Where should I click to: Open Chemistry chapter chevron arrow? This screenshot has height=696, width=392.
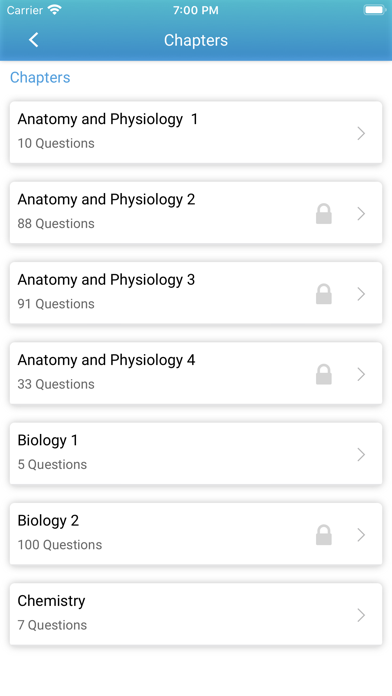361,615
